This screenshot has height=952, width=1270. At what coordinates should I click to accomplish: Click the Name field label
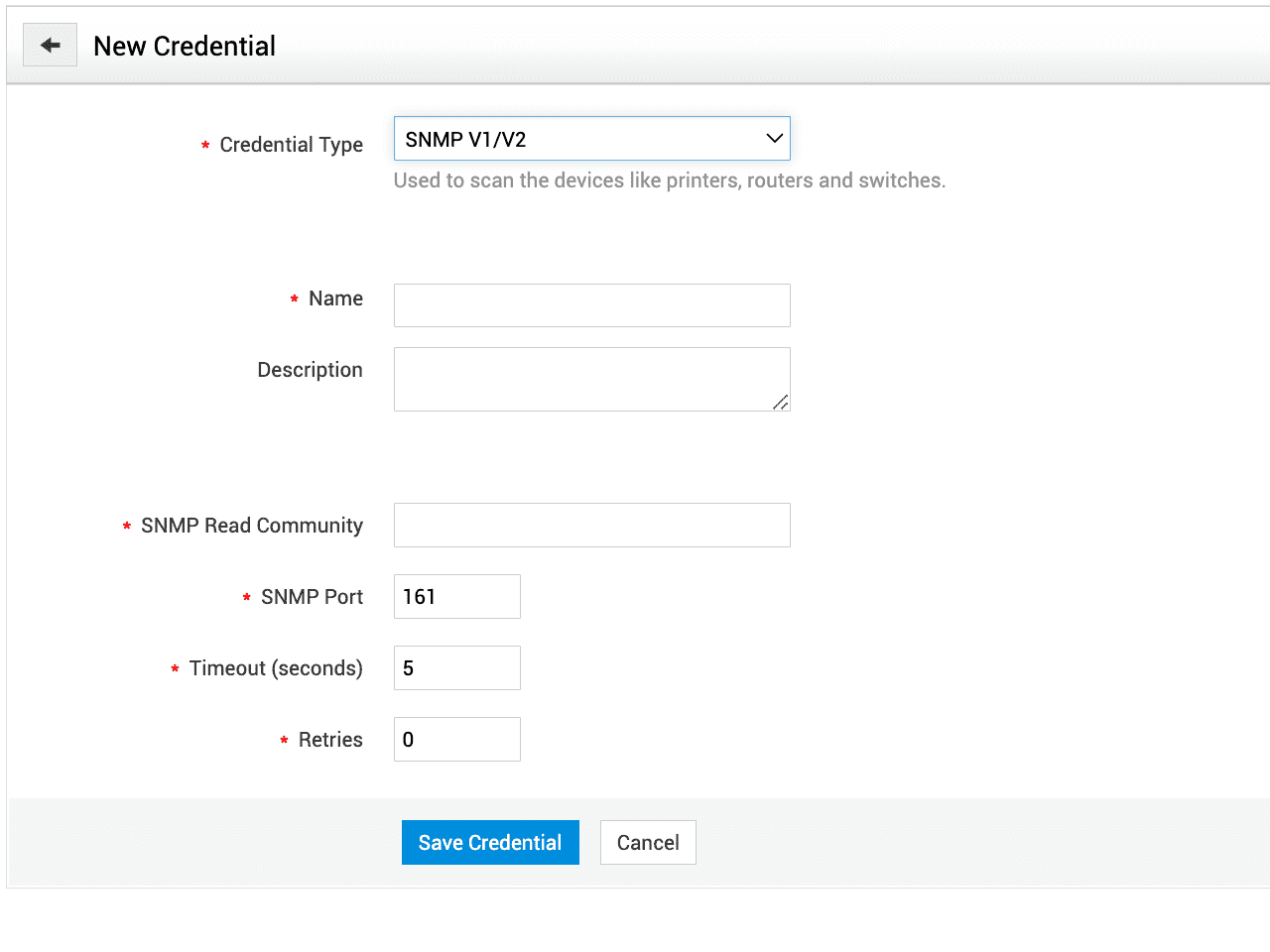335,298
